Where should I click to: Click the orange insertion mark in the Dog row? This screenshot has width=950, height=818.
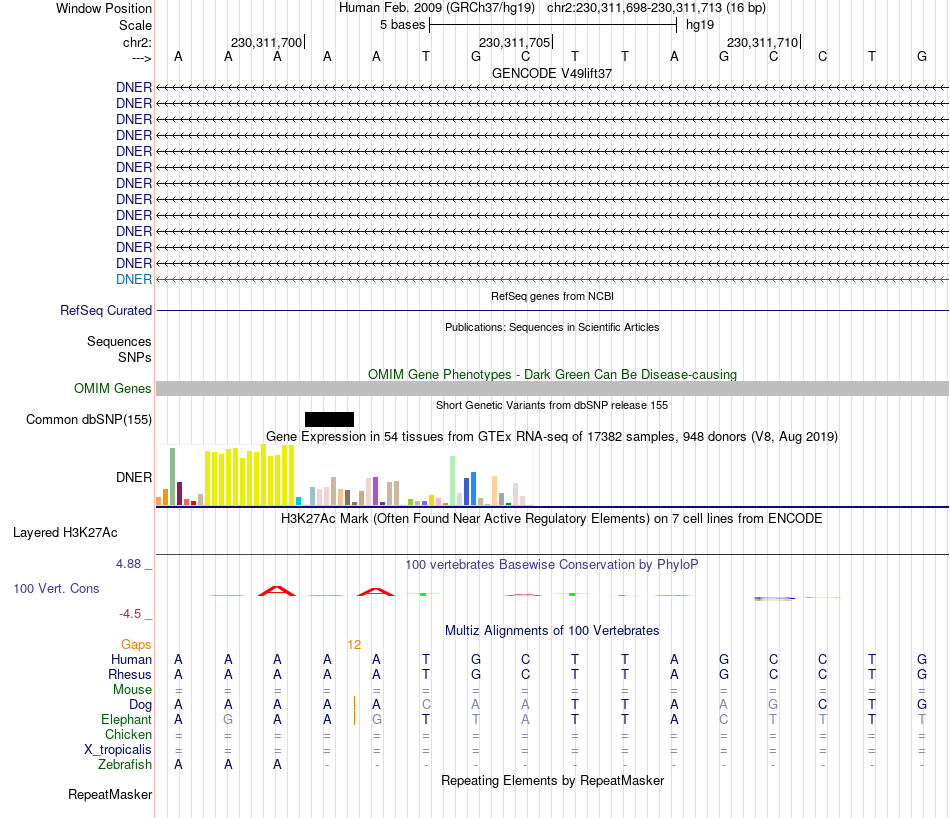click(354, 704)
